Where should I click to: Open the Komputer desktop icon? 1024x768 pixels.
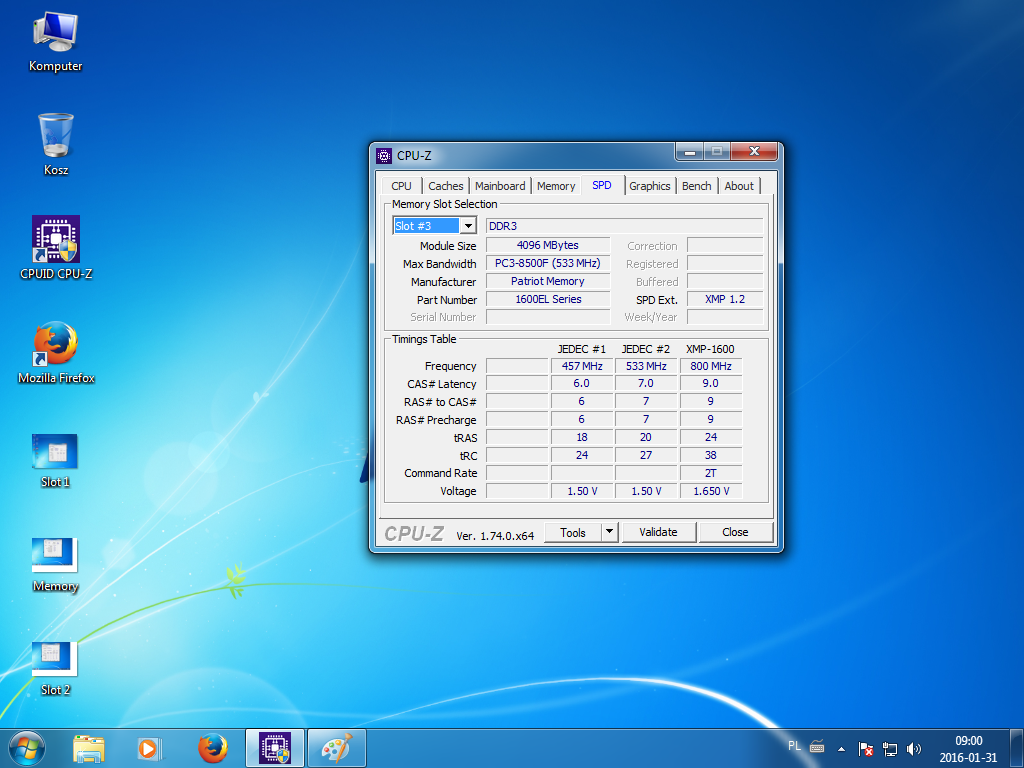55,34
